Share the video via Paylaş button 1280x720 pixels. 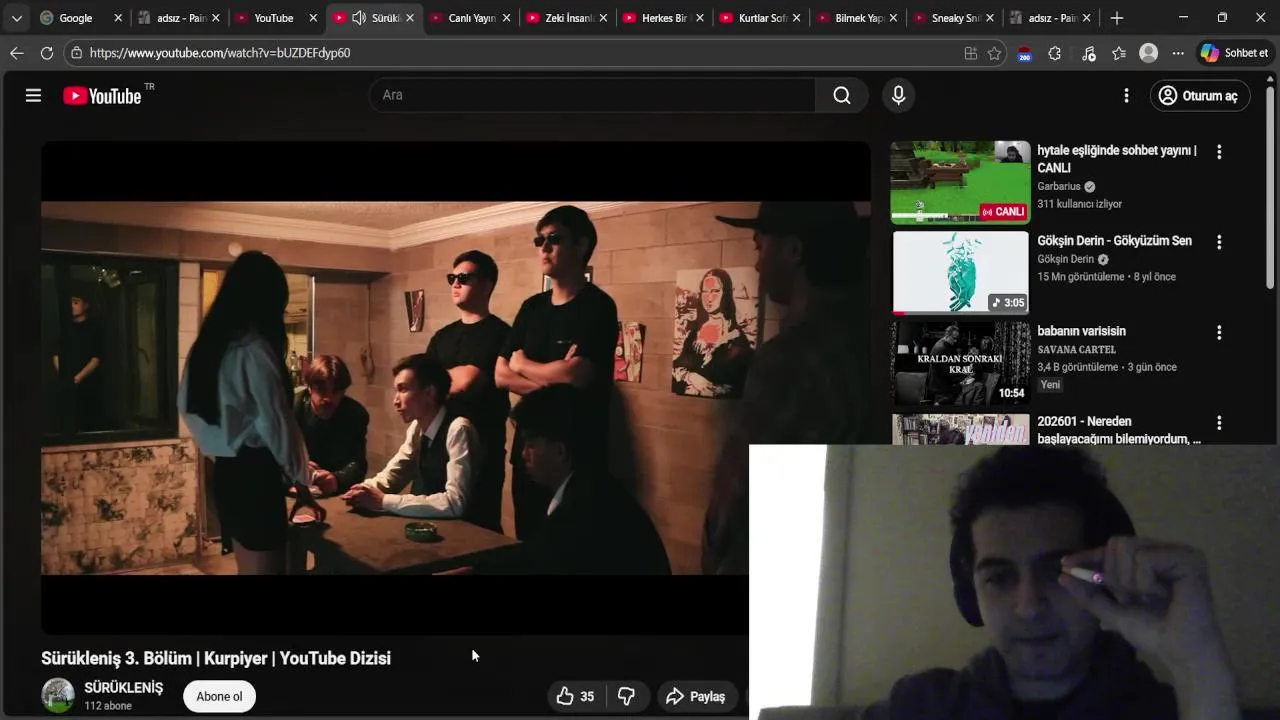pos(697,696)
